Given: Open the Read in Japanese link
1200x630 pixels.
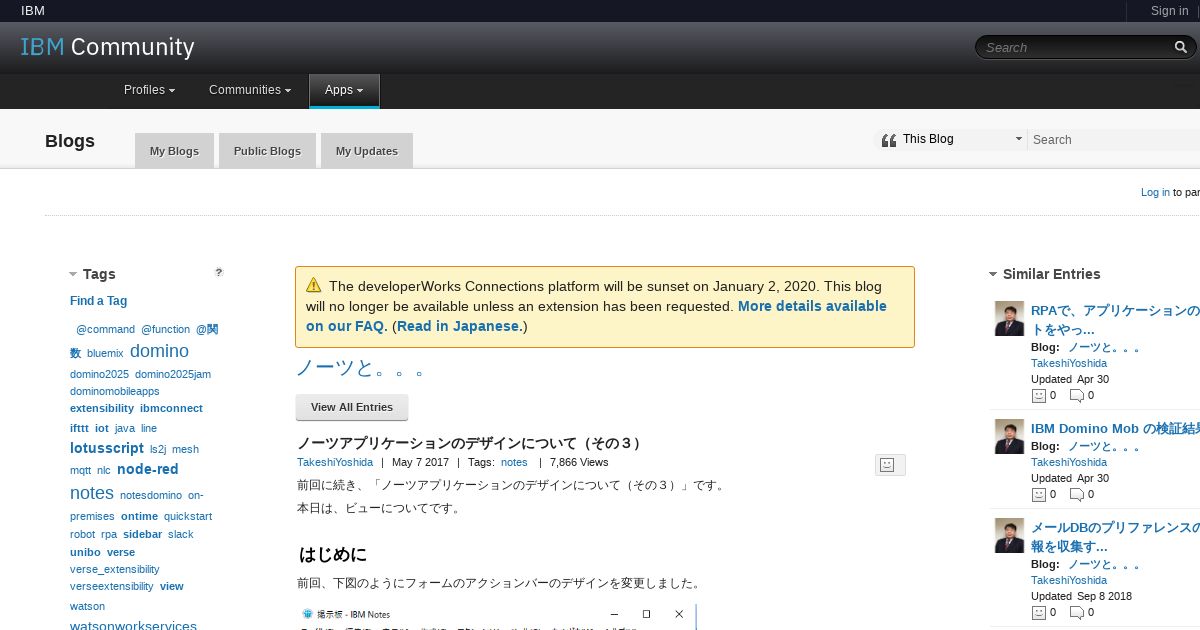Looking at the screenshot, I should (459, 326).
